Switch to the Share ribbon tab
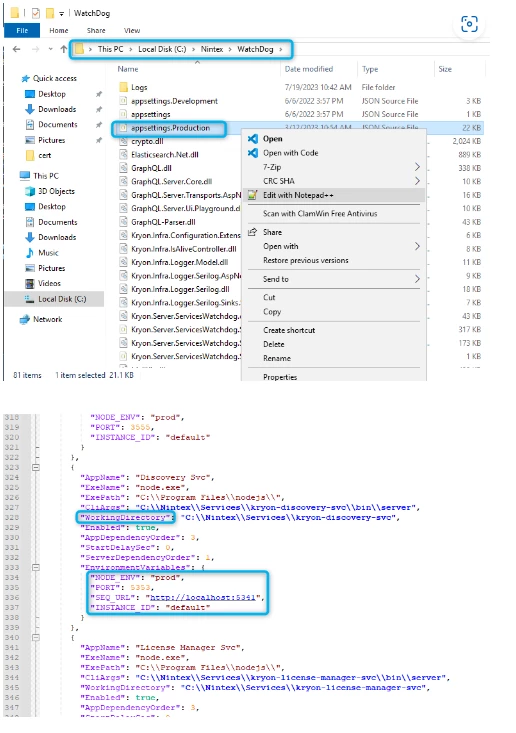 (96, 30)
